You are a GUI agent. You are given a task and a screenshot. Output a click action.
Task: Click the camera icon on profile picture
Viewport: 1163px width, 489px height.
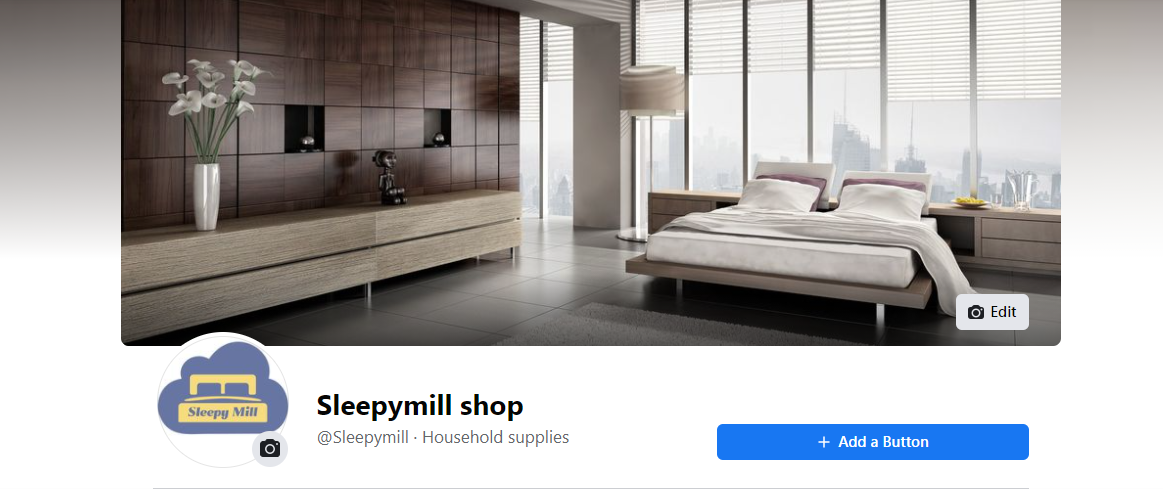coord(270,449)
